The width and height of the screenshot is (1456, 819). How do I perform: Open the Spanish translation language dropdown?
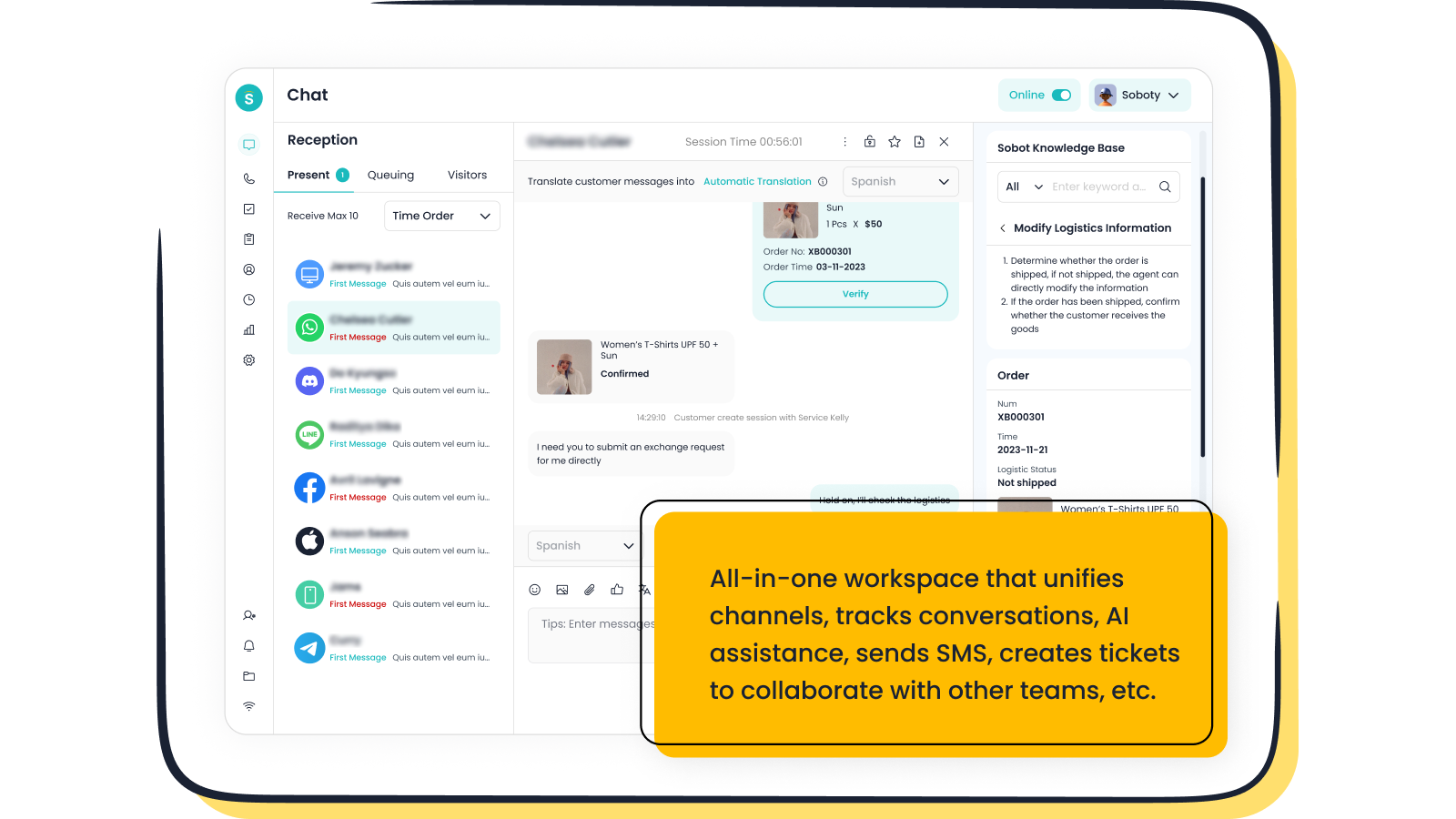(899, 181)
